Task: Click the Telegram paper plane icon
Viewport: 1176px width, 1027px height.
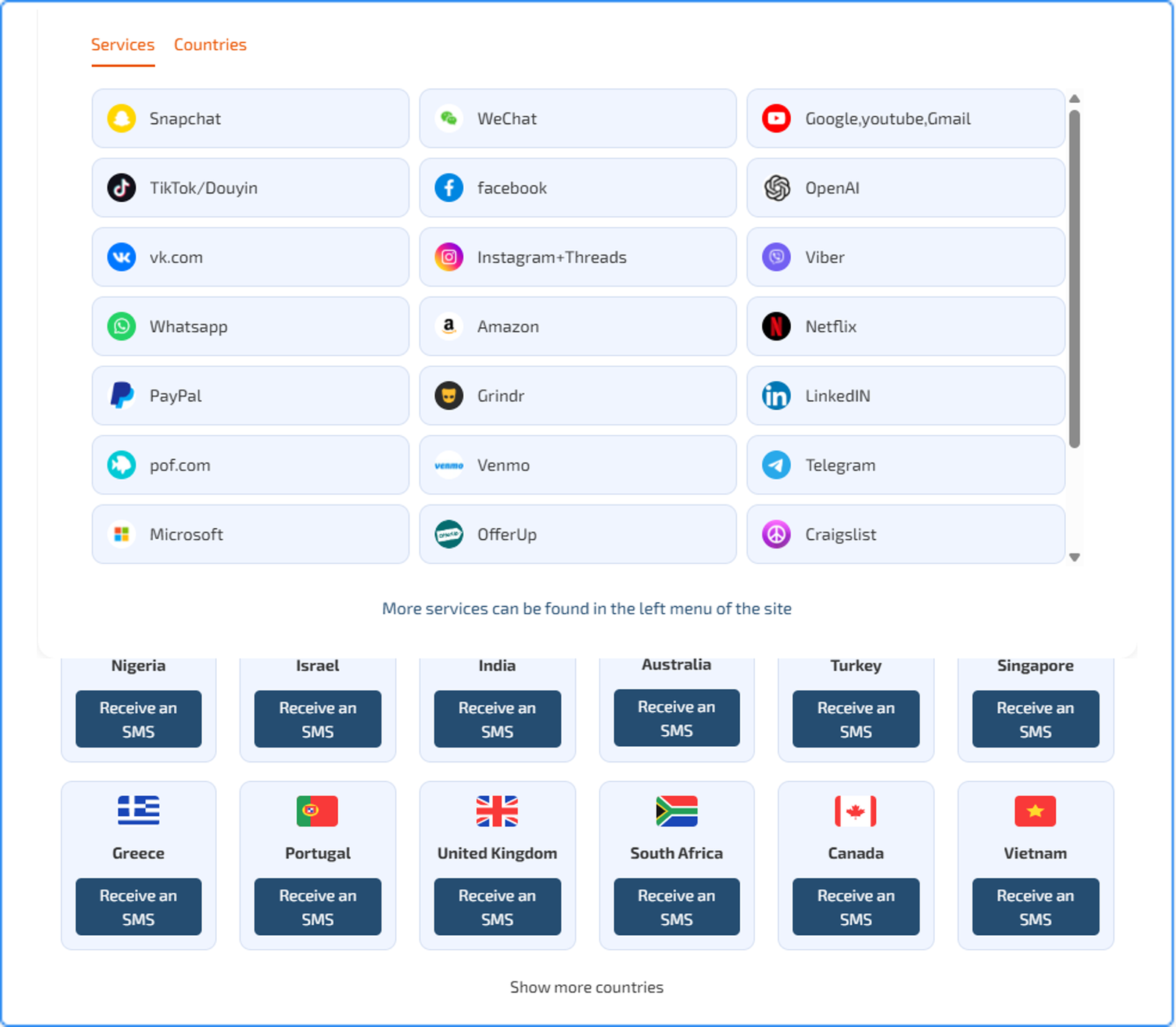Action: point(776,465)
